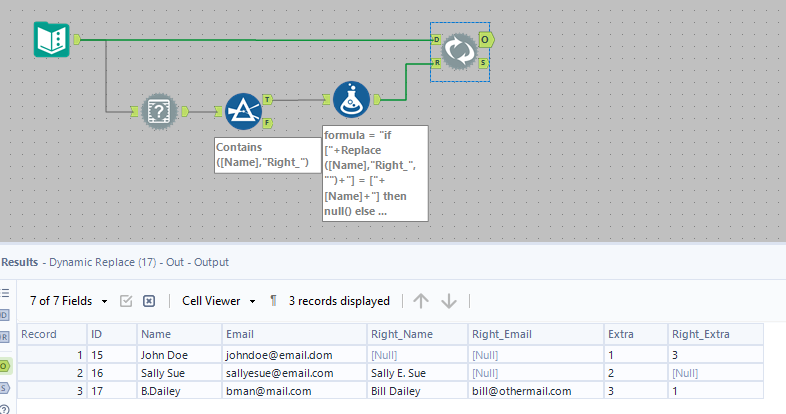Select the Filter tool on canvas

(x=243, y=111)
